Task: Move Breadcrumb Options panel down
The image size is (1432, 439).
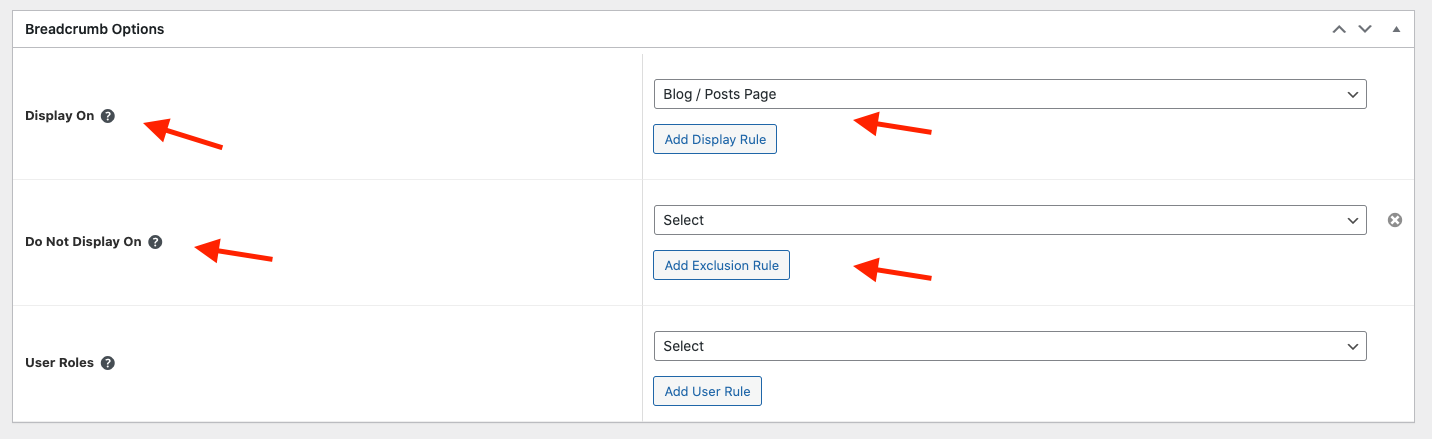Action: point(1365,30)
